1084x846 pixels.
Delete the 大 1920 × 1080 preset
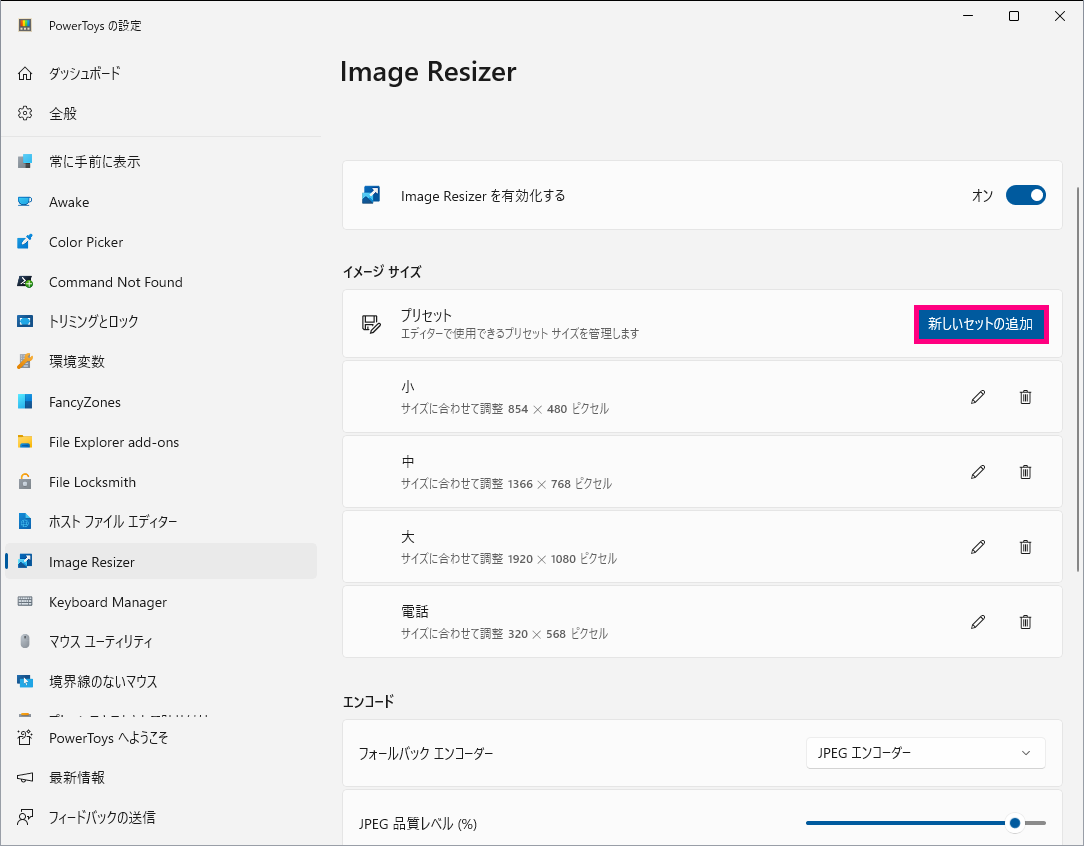tap(1025, 547)
